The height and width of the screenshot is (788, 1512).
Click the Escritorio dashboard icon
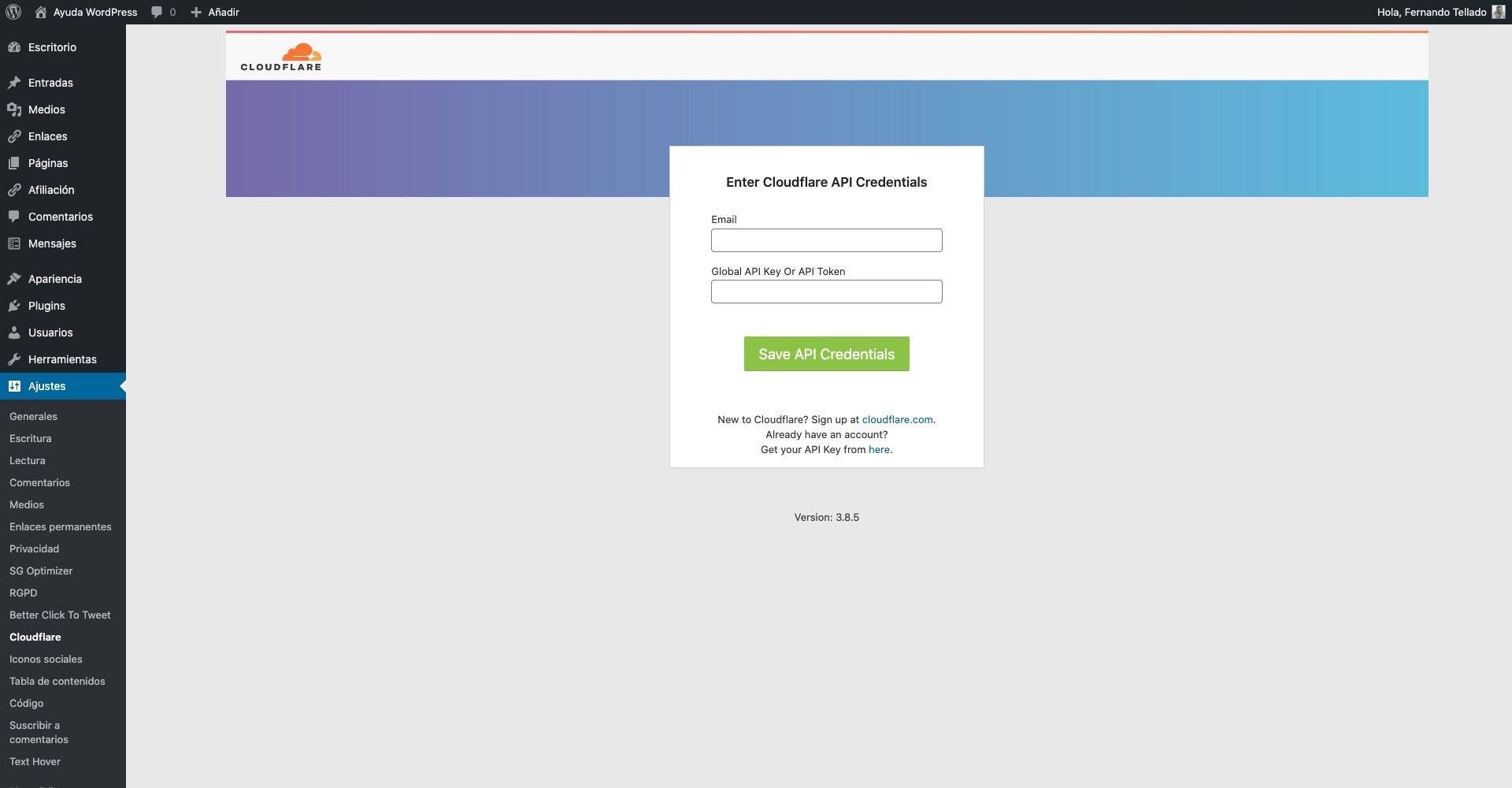(x=14, y=47)
